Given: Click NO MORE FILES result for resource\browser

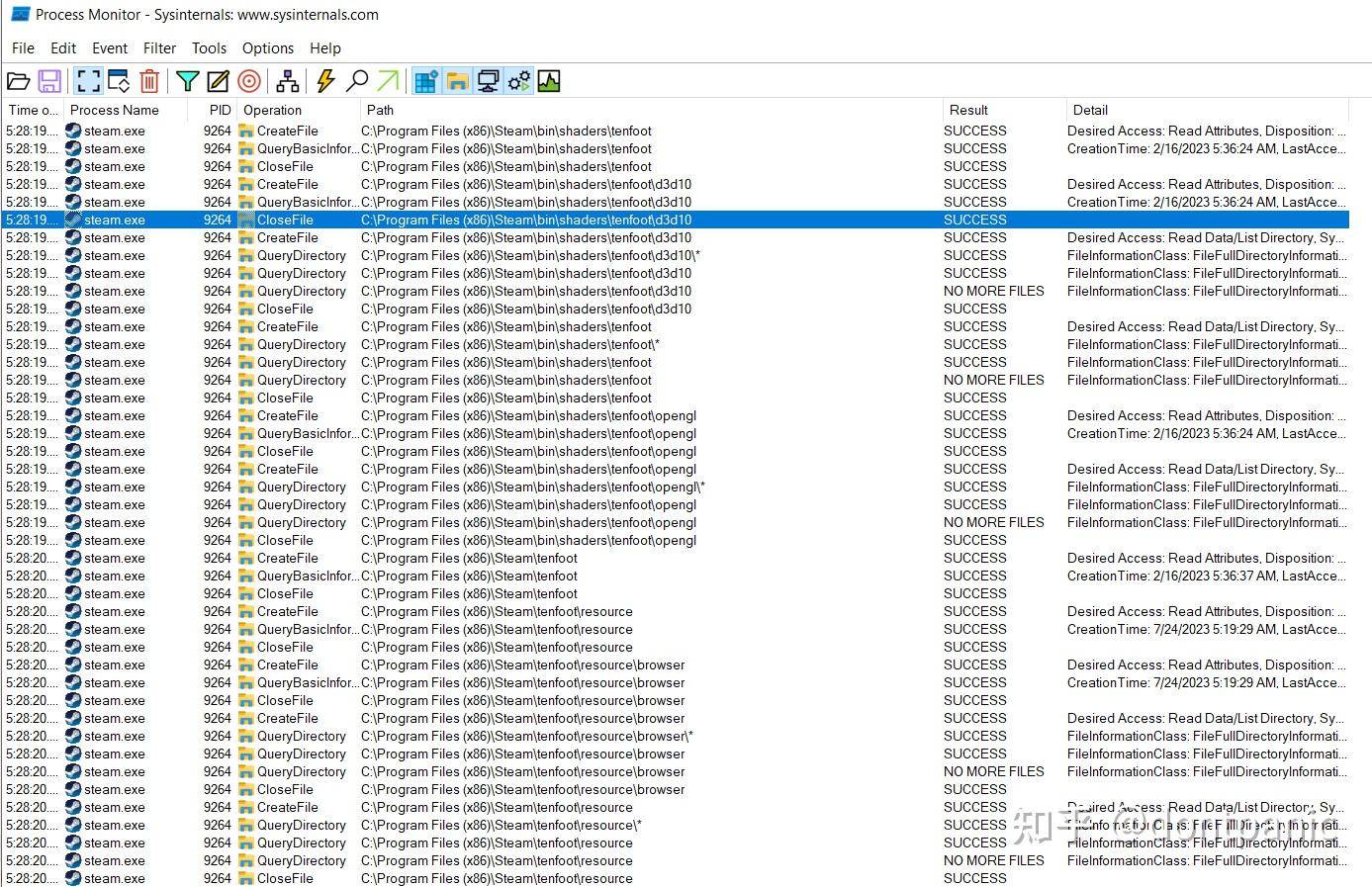Looking at the screenshot, I should click(x=994, y=771).
